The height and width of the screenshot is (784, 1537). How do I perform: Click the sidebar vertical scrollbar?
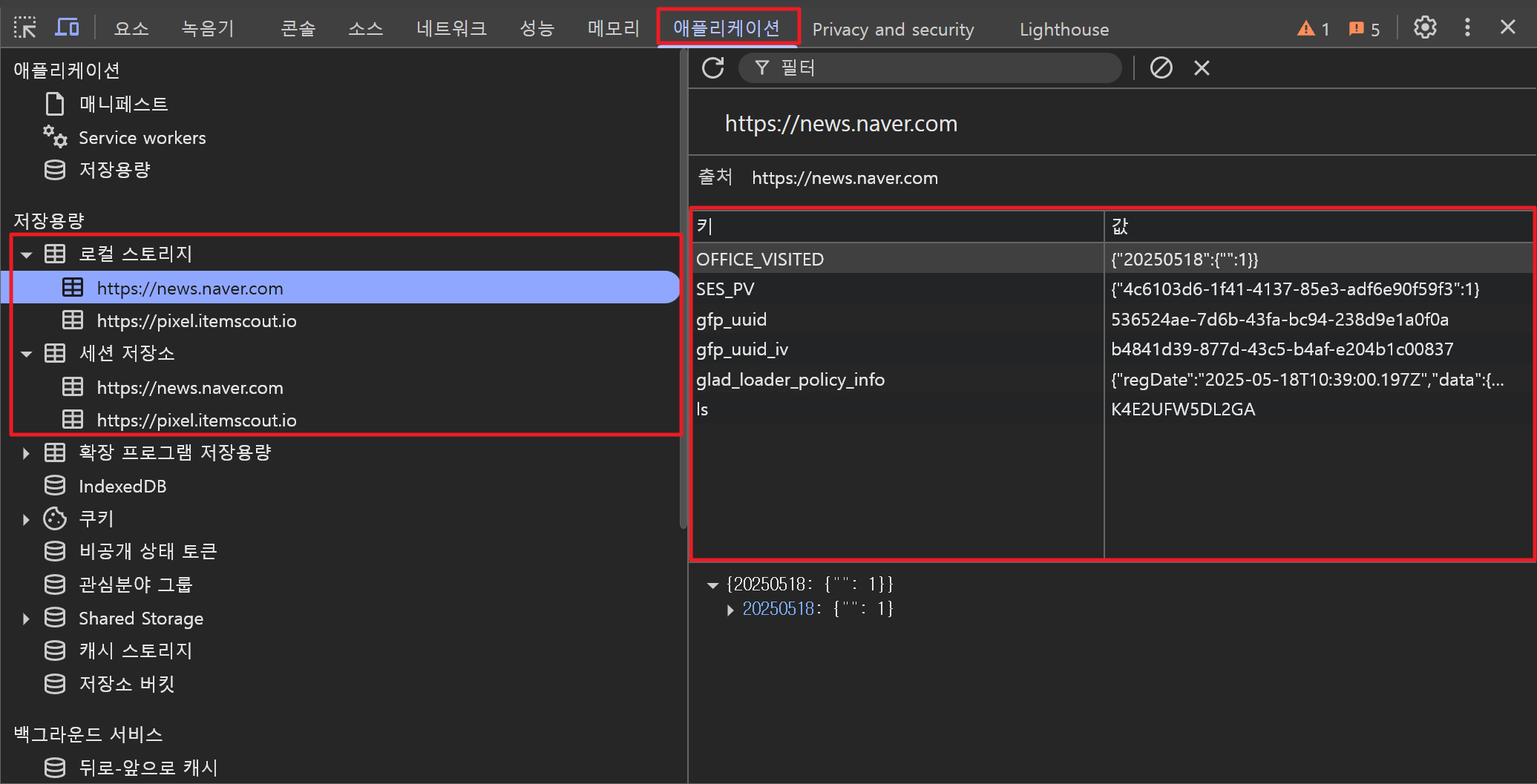click(x=683, y=289)
